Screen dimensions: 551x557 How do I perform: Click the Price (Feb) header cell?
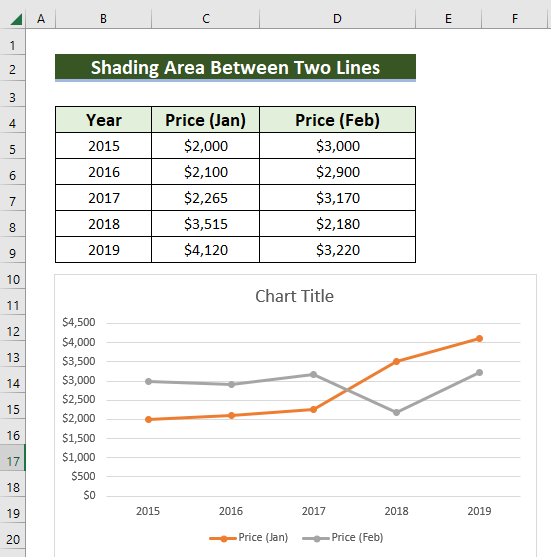point(337,120)
